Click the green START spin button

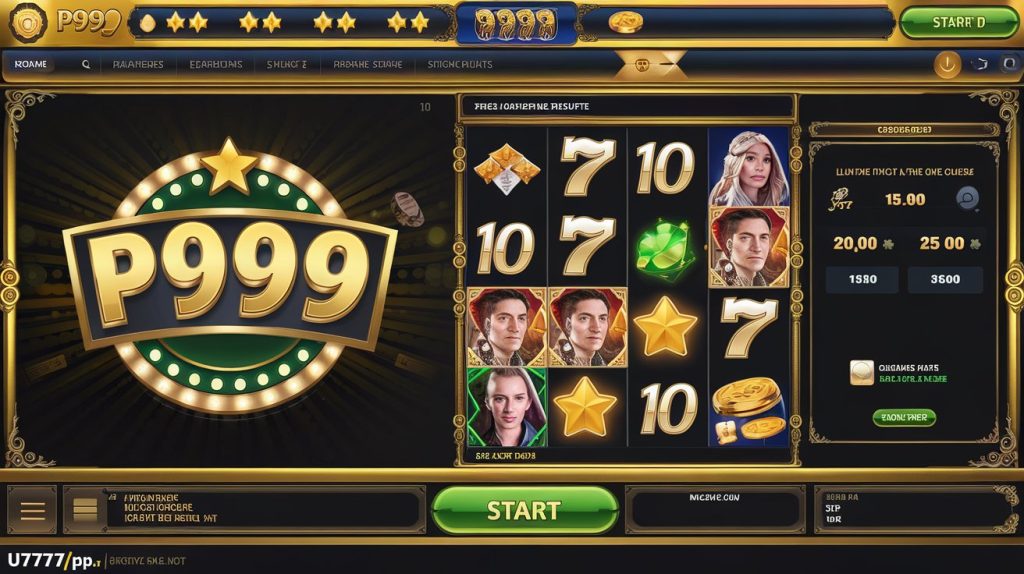click(x=524, y=510)
